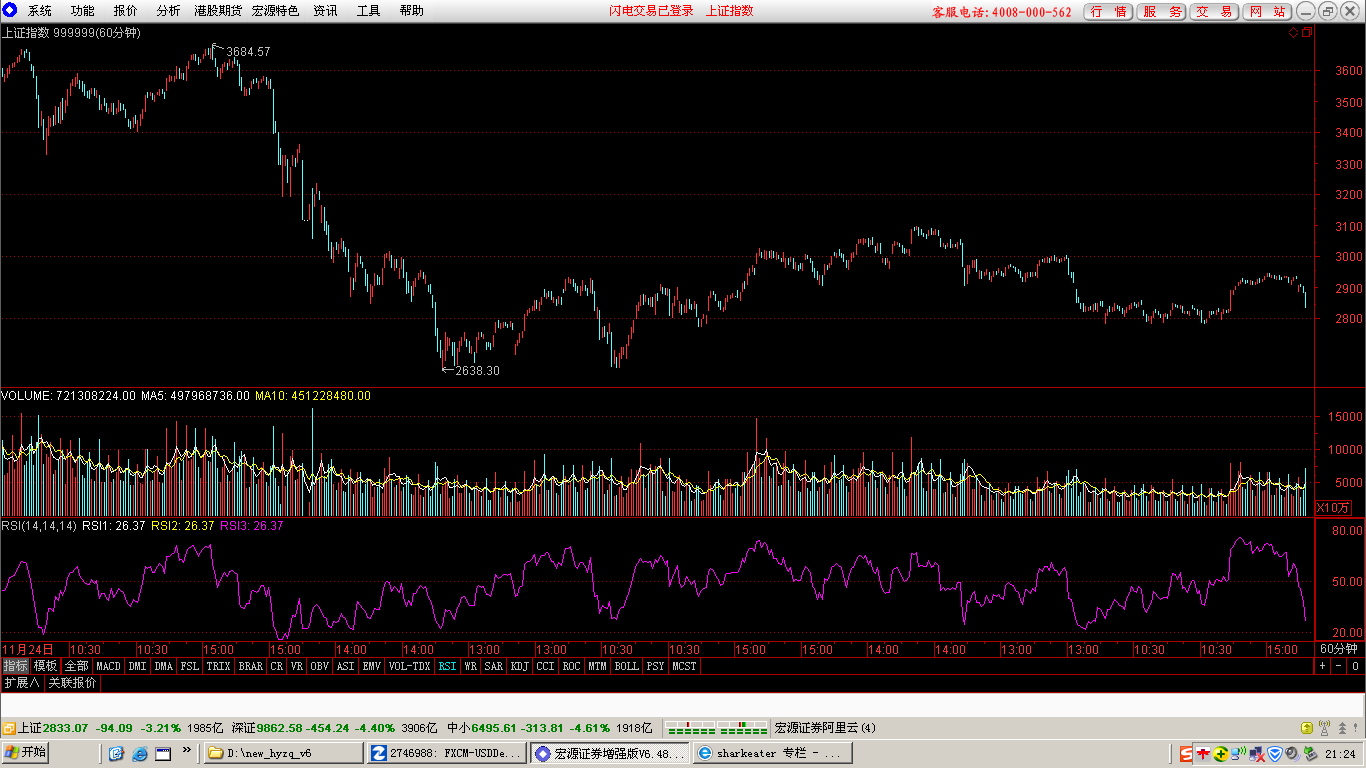1366x768 pixels.
Task: Click the 行情 button at top right
Action: tap(1108, 12)
